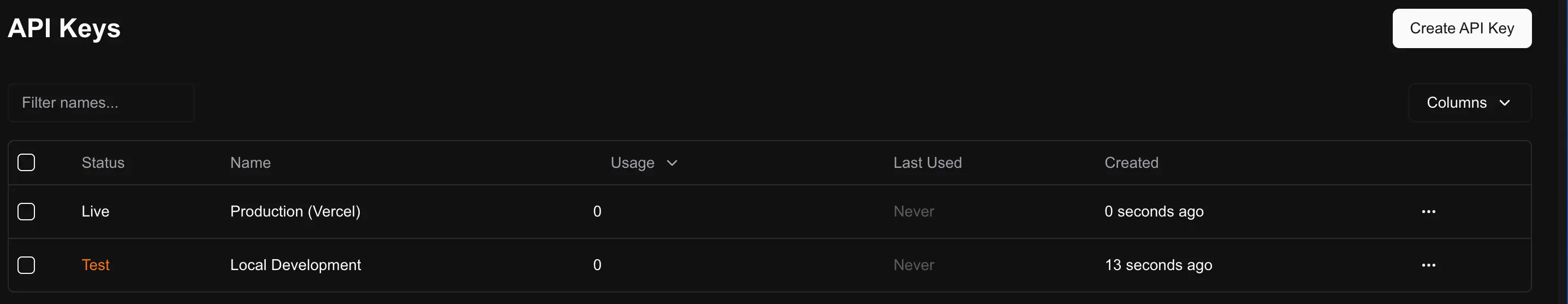Viewport: 1568px width, 304px height.
Task: Click the "0 seconds ago" created time
Action: [1154, 212]
